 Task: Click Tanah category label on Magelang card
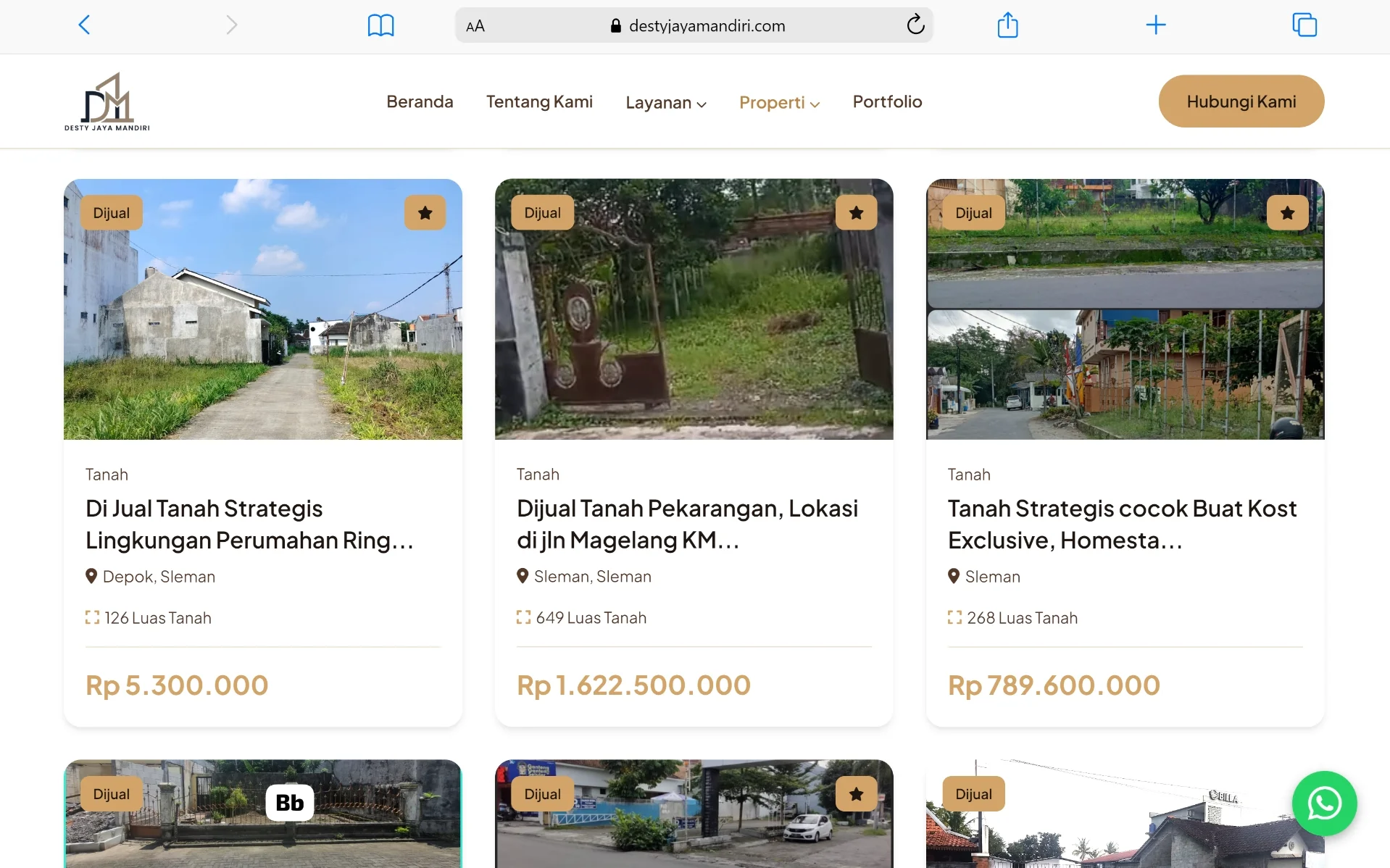click(x=538, y=475)
